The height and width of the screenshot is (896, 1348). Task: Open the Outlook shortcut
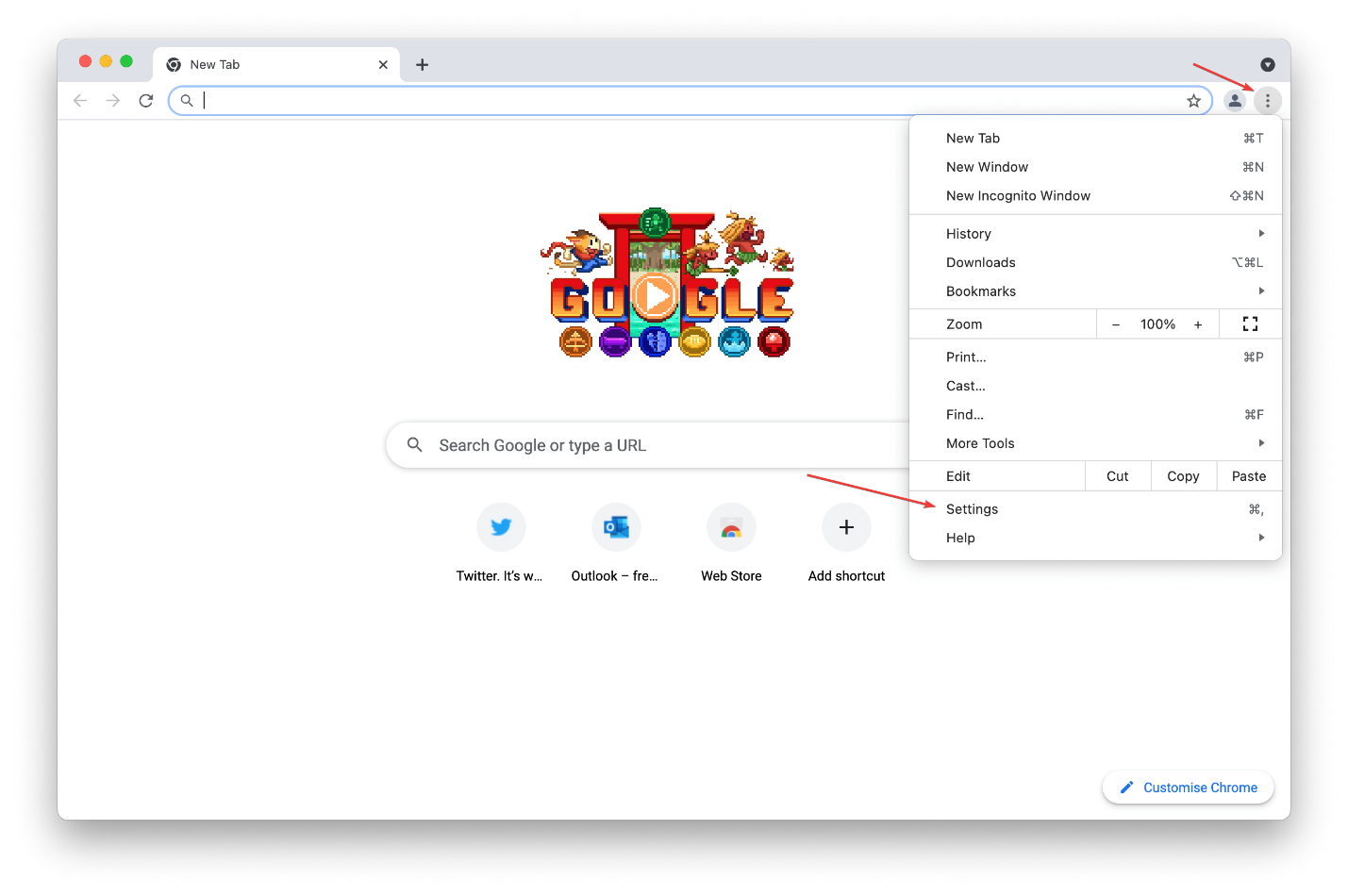[616, 527]
